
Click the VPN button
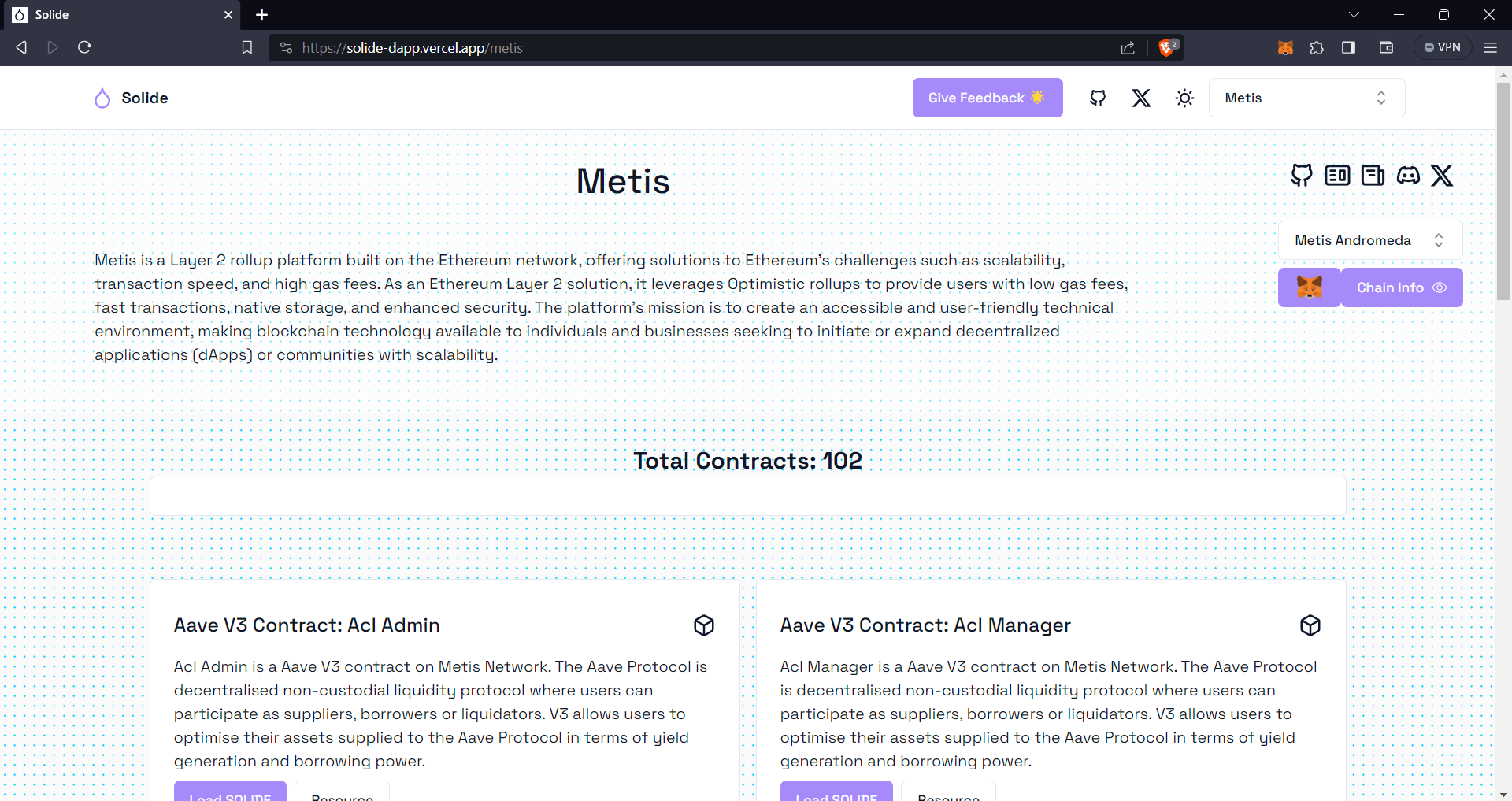[x=1443, y=47]
